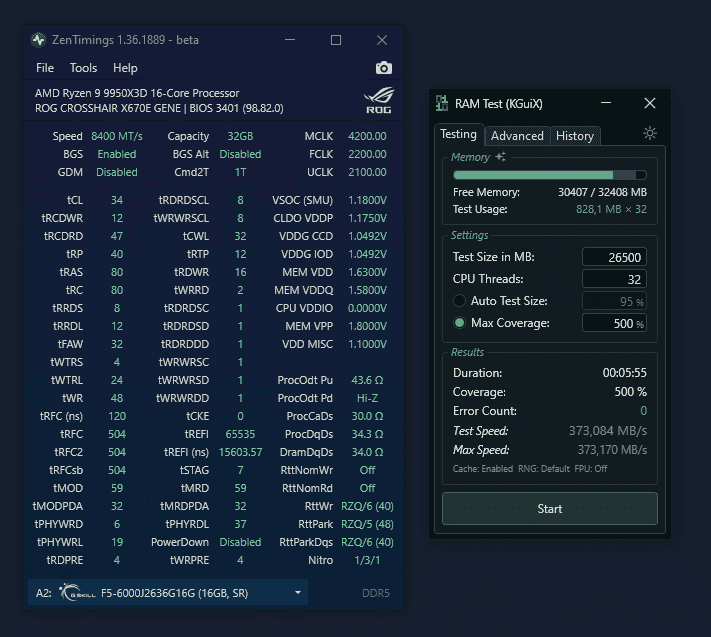Close the RAM Test window
This screenshot has height=637, width=711.
[650, 103]
